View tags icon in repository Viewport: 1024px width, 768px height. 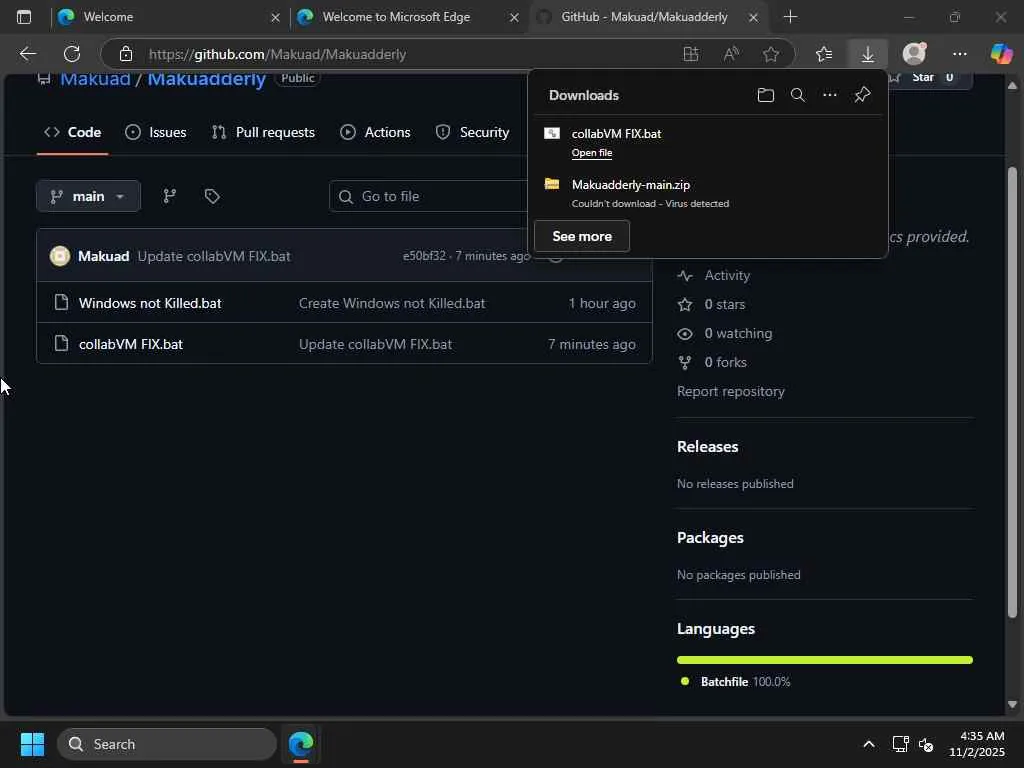pyautogui.click(x=212, y=196)
